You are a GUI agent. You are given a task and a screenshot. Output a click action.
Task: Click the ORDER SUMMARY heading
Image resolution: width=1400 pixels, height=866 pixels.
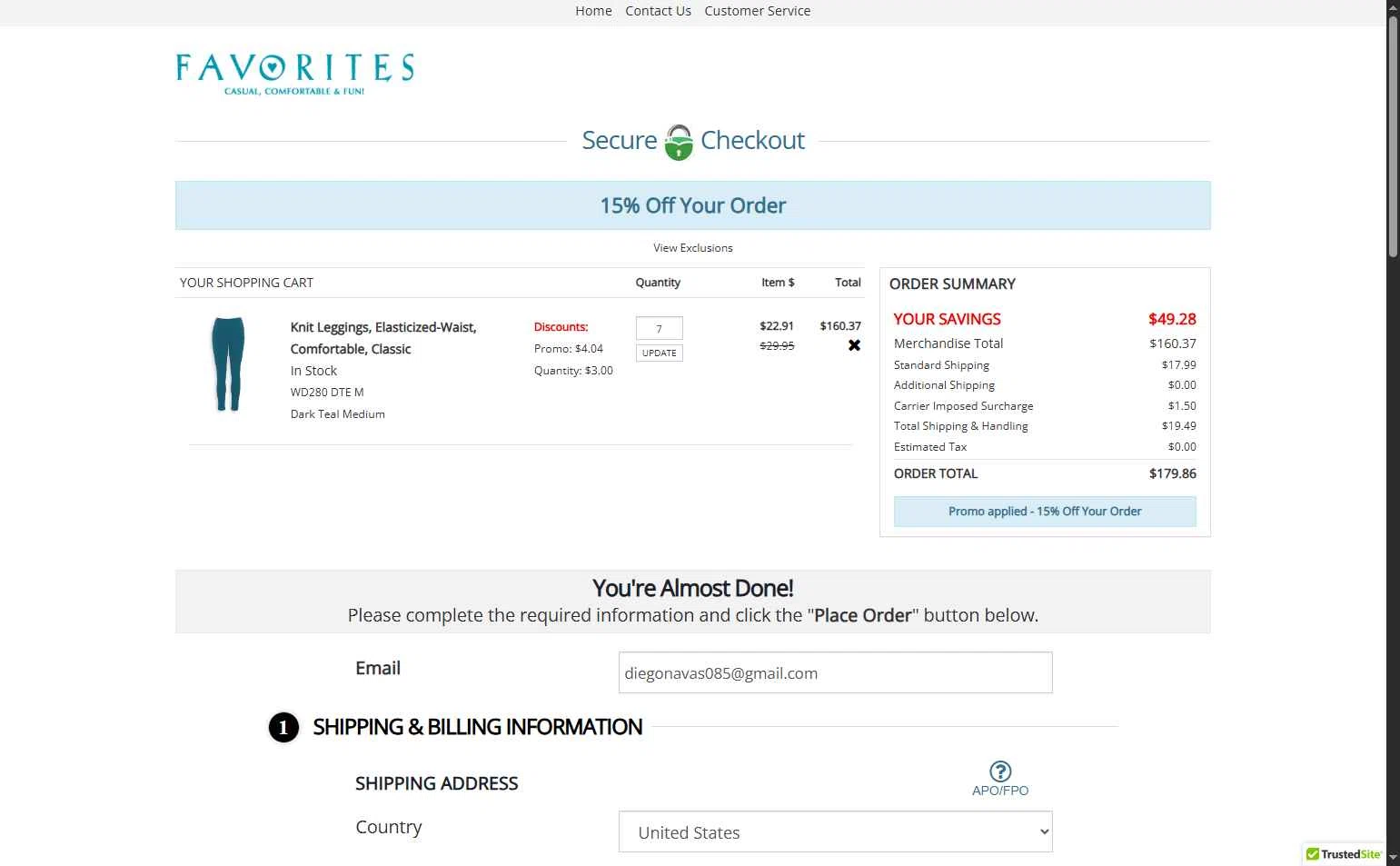[952, 284]
